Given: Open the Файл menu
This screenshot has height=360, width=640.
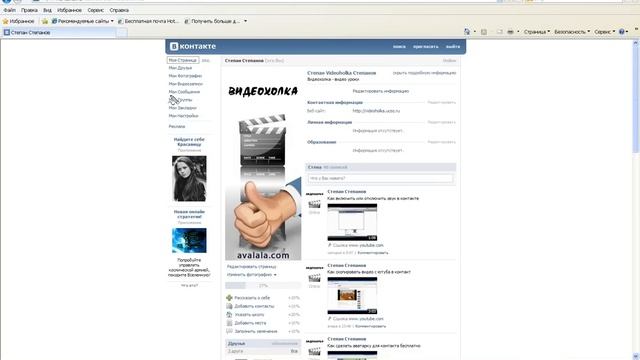Looking at the screenshot, I should click(9, 10).
